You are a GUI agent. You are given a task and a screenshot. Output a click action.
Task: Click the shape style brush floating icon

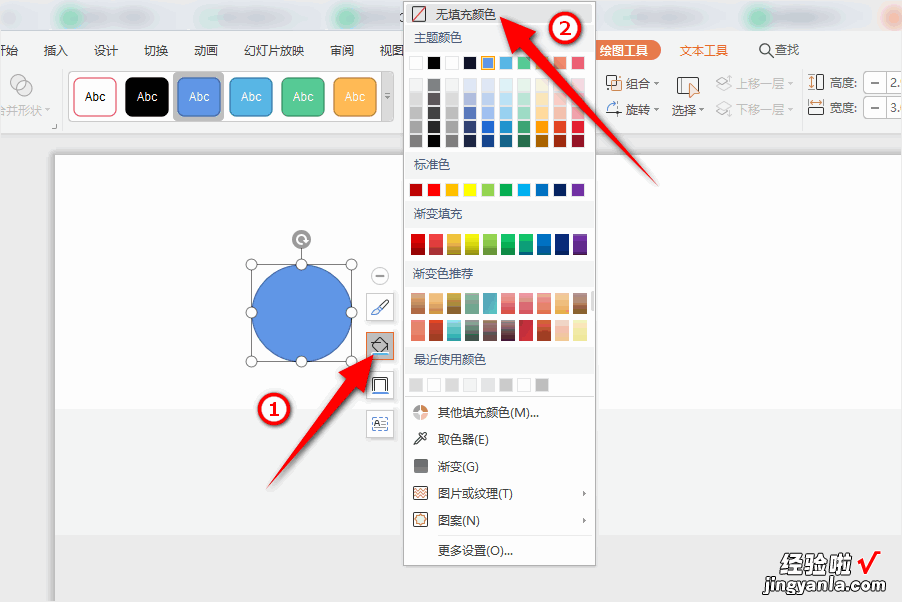pyautogui.click(x=380, y=308)
